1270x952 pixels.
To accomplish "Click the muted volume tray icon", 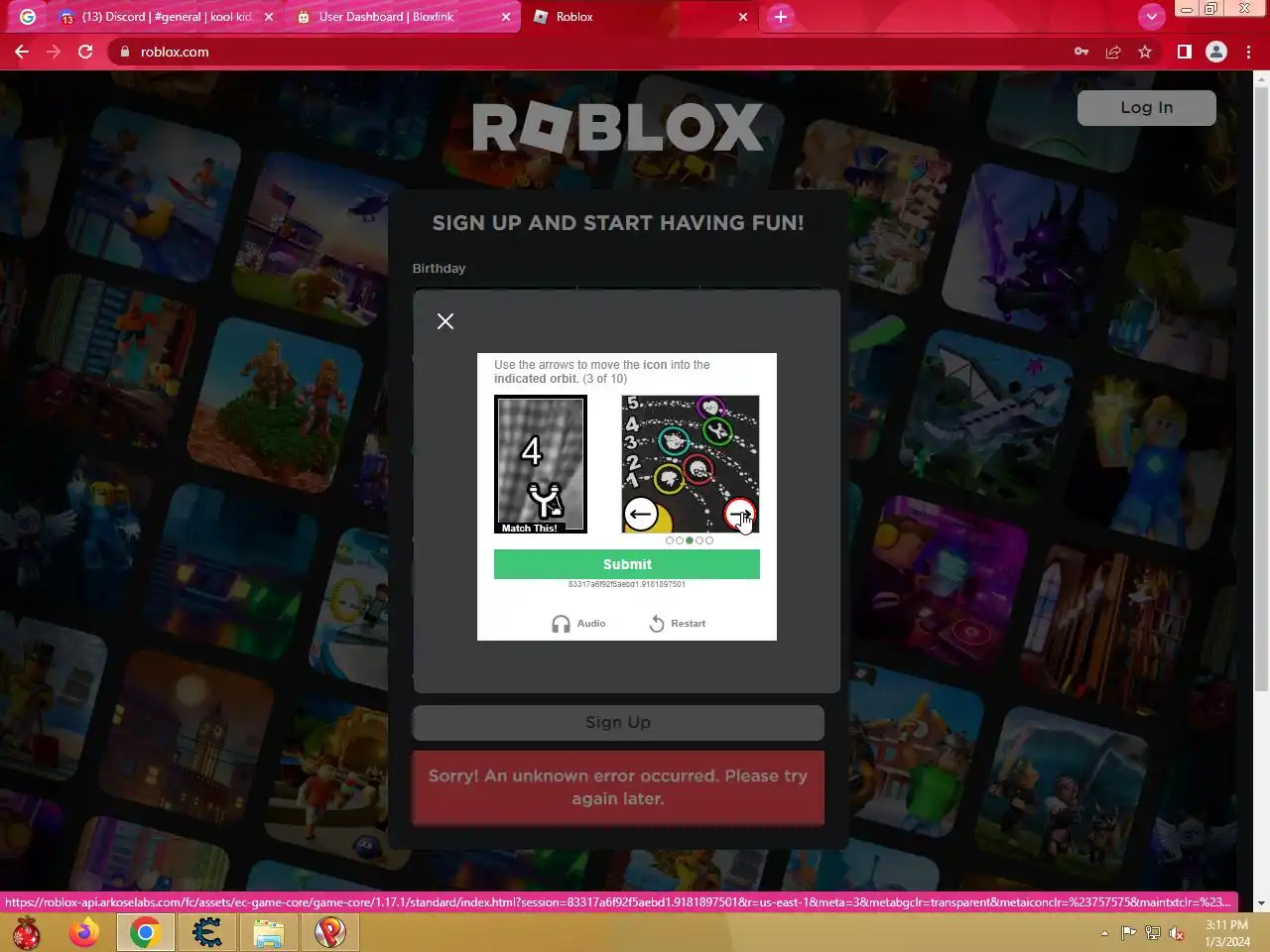I will pos(1177,933).
